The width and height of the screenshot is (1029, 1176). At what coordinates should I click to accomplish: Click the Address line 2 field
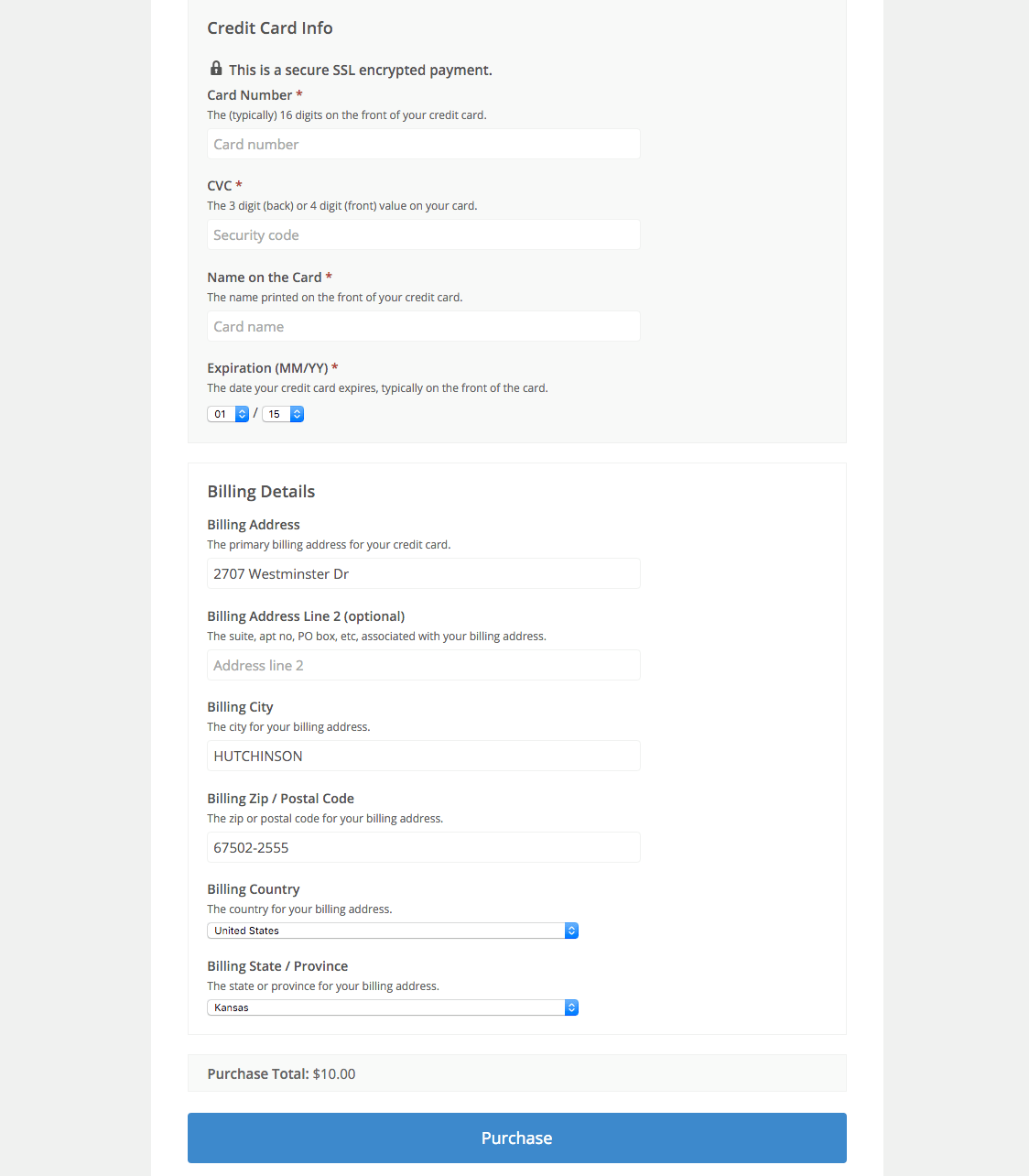click(x=423, y=665)
